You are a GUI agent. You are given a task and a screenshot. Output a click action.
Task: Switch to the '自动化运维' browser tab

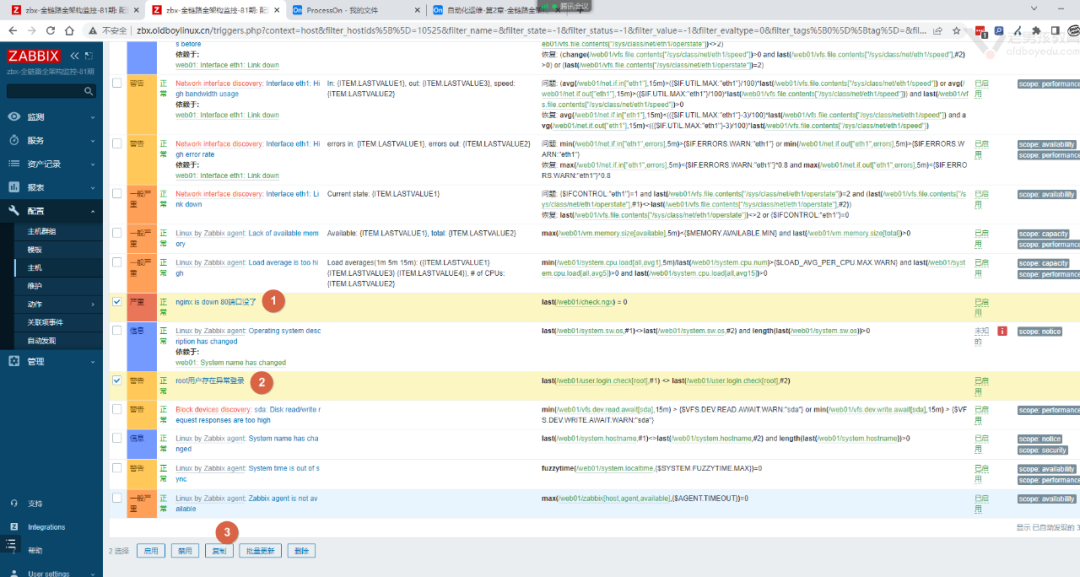[x=496, y=10]
